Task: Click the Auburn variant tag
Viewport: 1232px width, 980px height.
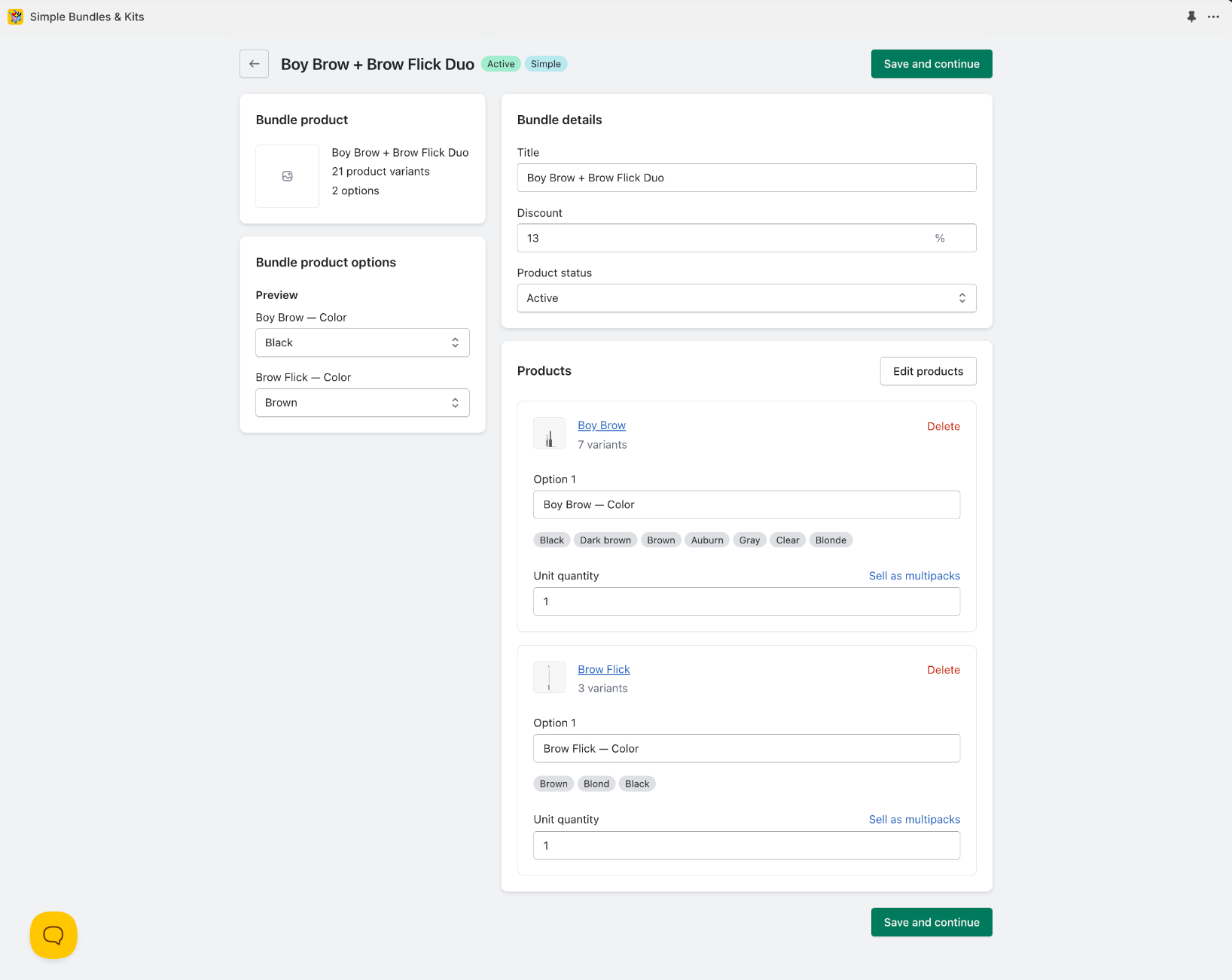Action: 707,540
